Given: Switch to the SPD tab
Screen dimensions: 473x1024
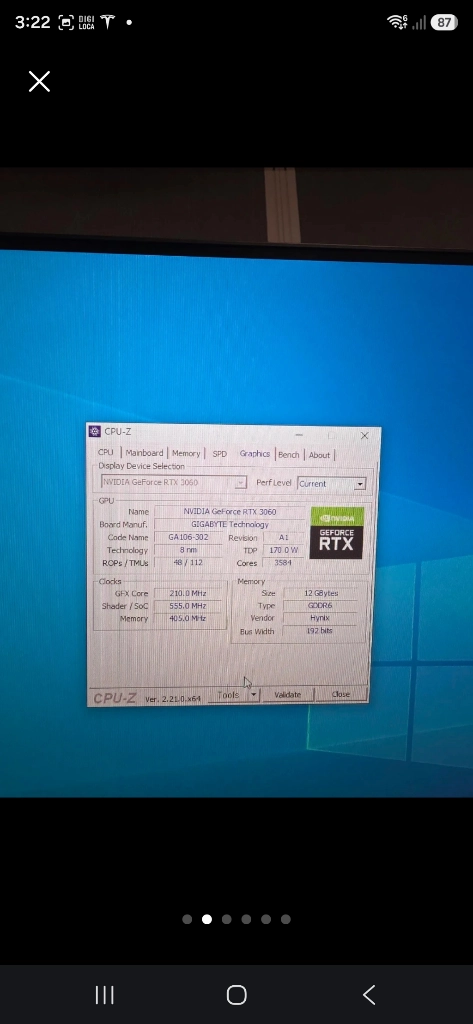Looking at the screenshot, I should point(220,454).
